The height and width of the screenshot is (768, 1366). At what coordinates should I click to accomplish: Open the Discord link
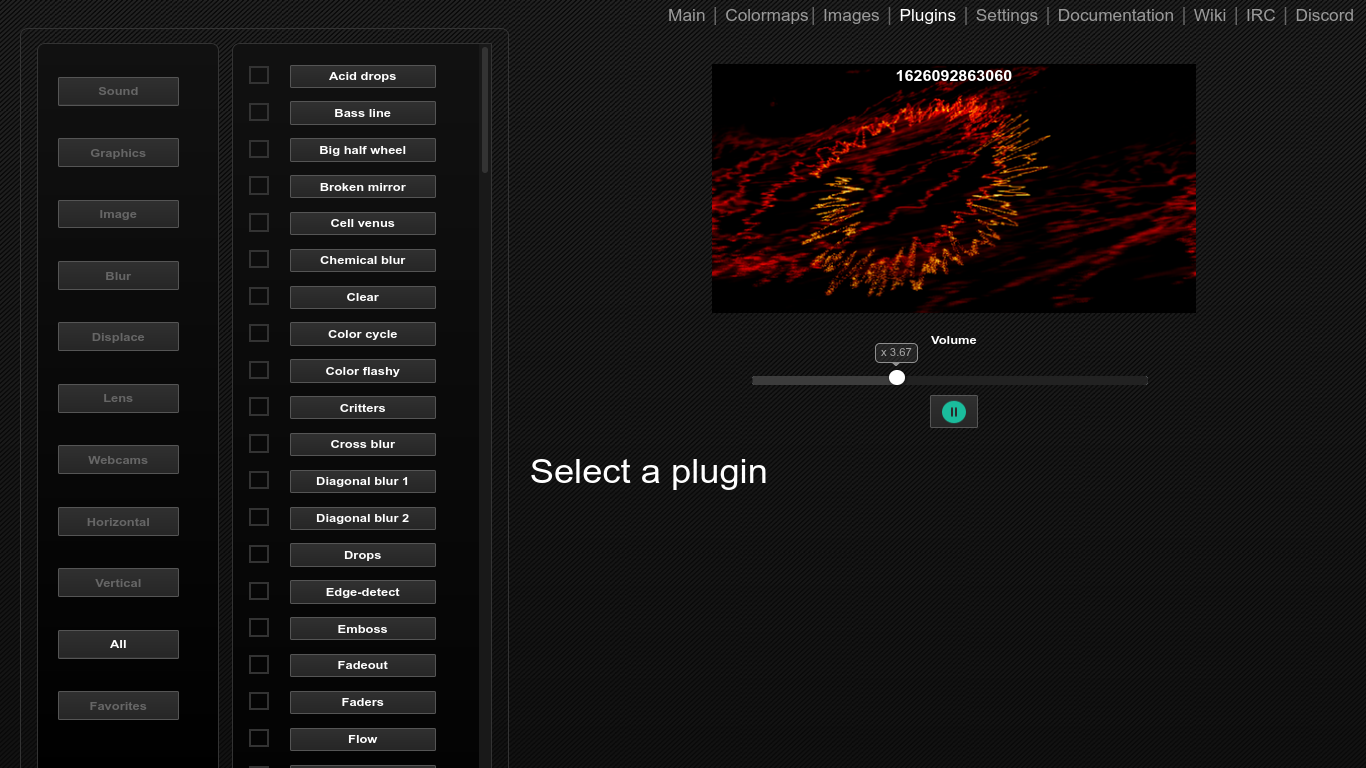click(1324, 15)
